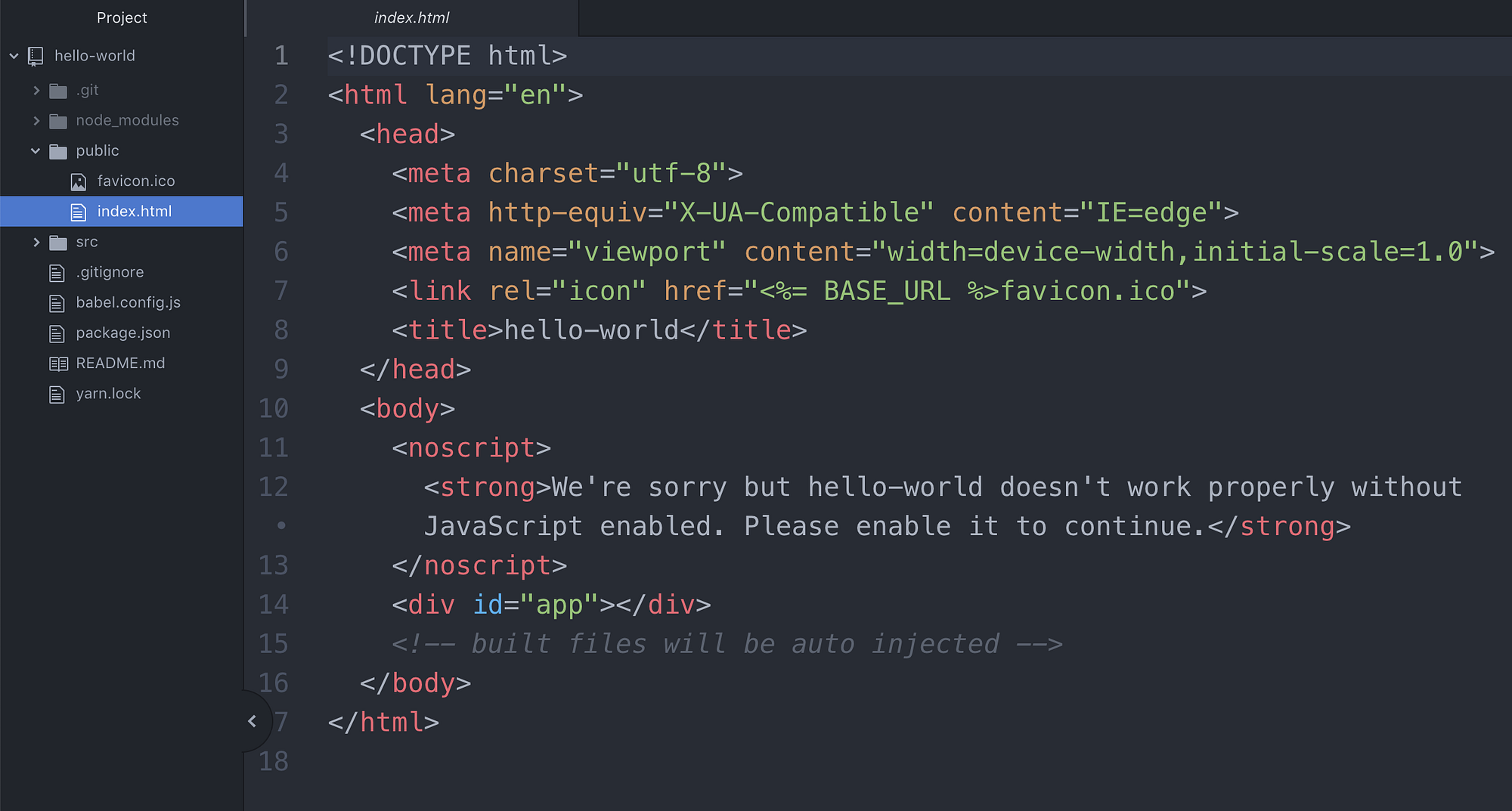Click the .gitignore file icon
This screenshot has height=811, width=1512.
[x=57, y=272]
